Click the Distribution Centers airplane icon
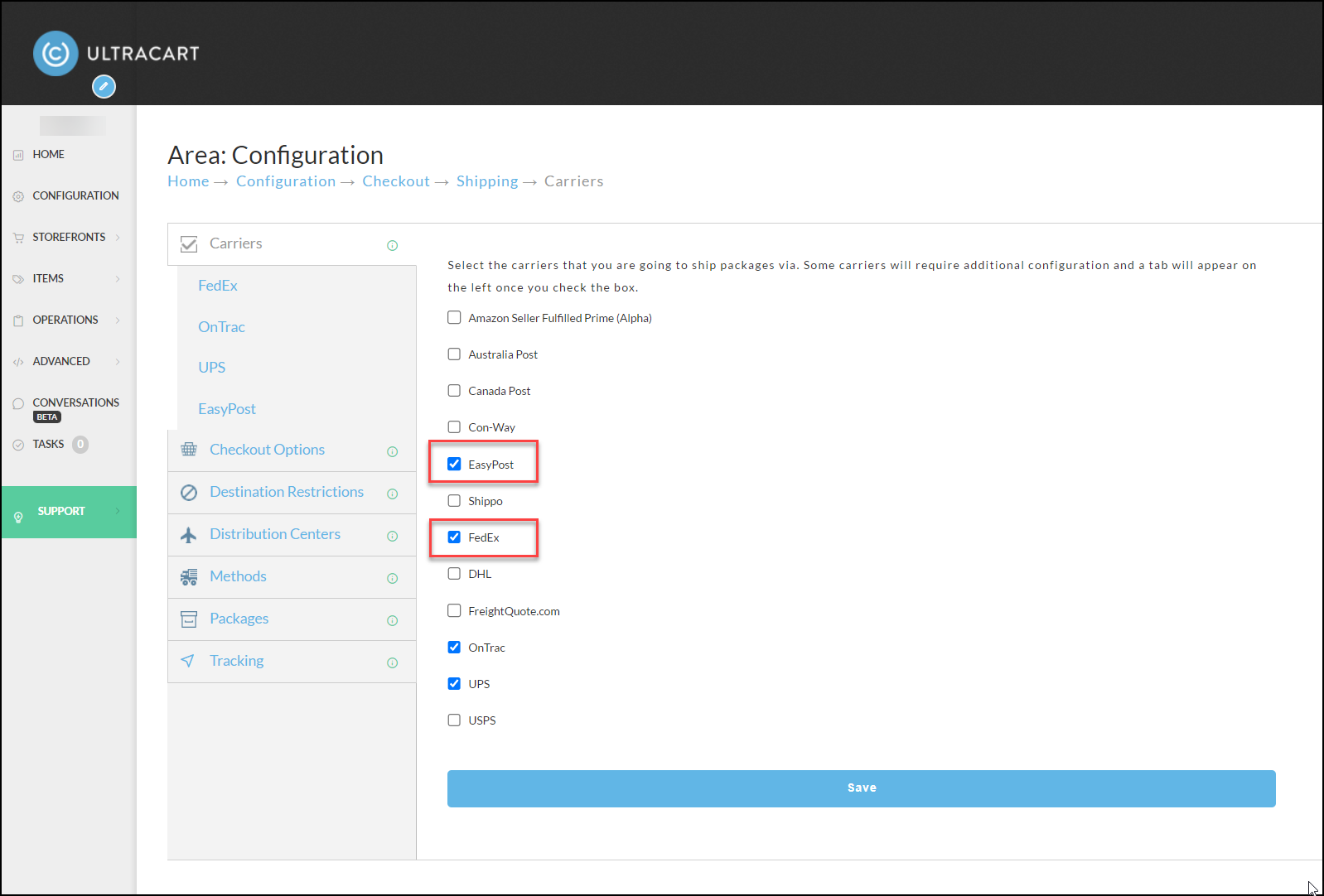 click(x=189, y=535)
